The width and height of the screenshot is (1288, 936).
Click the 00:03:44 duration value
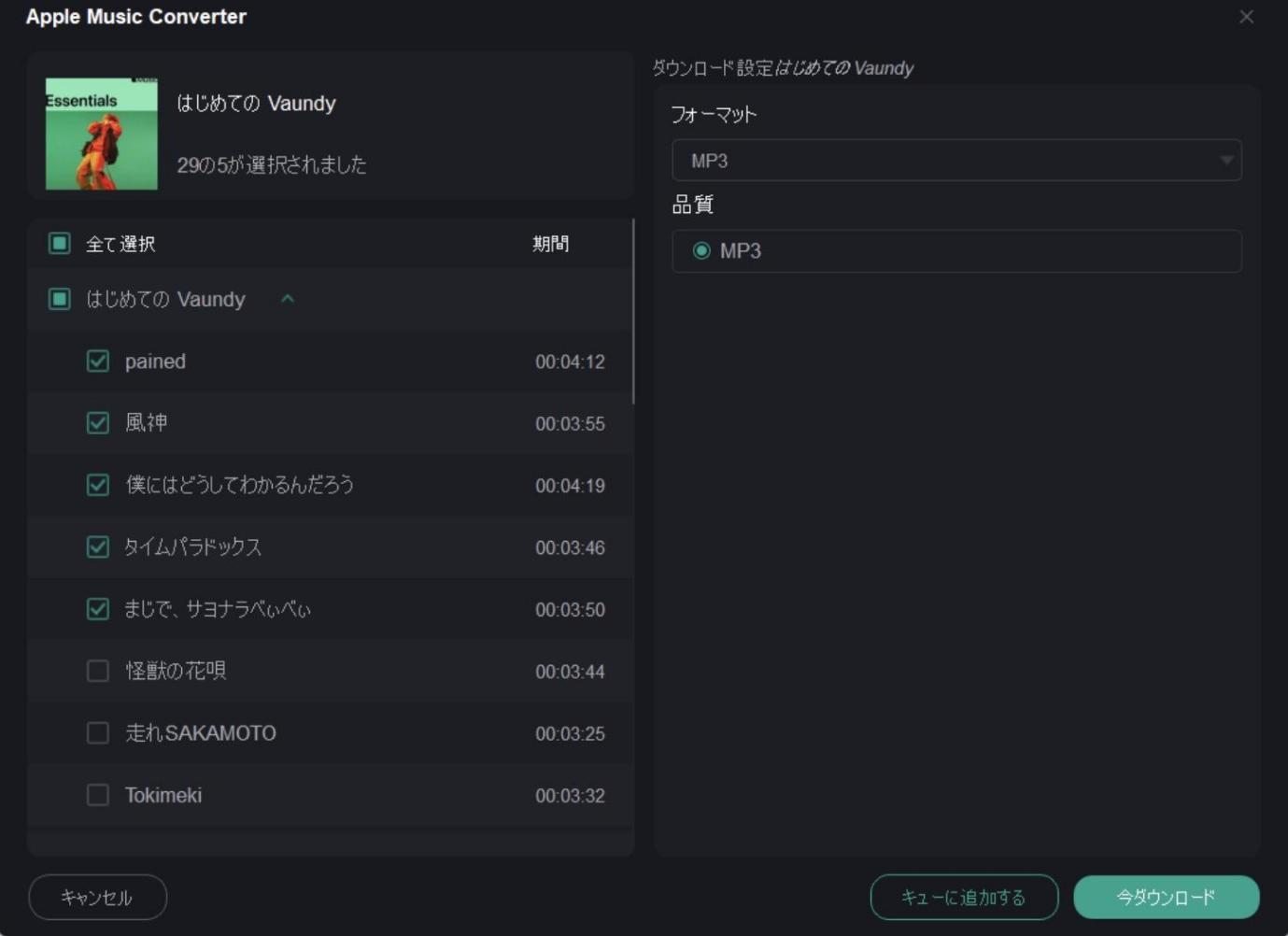point(570,672)
